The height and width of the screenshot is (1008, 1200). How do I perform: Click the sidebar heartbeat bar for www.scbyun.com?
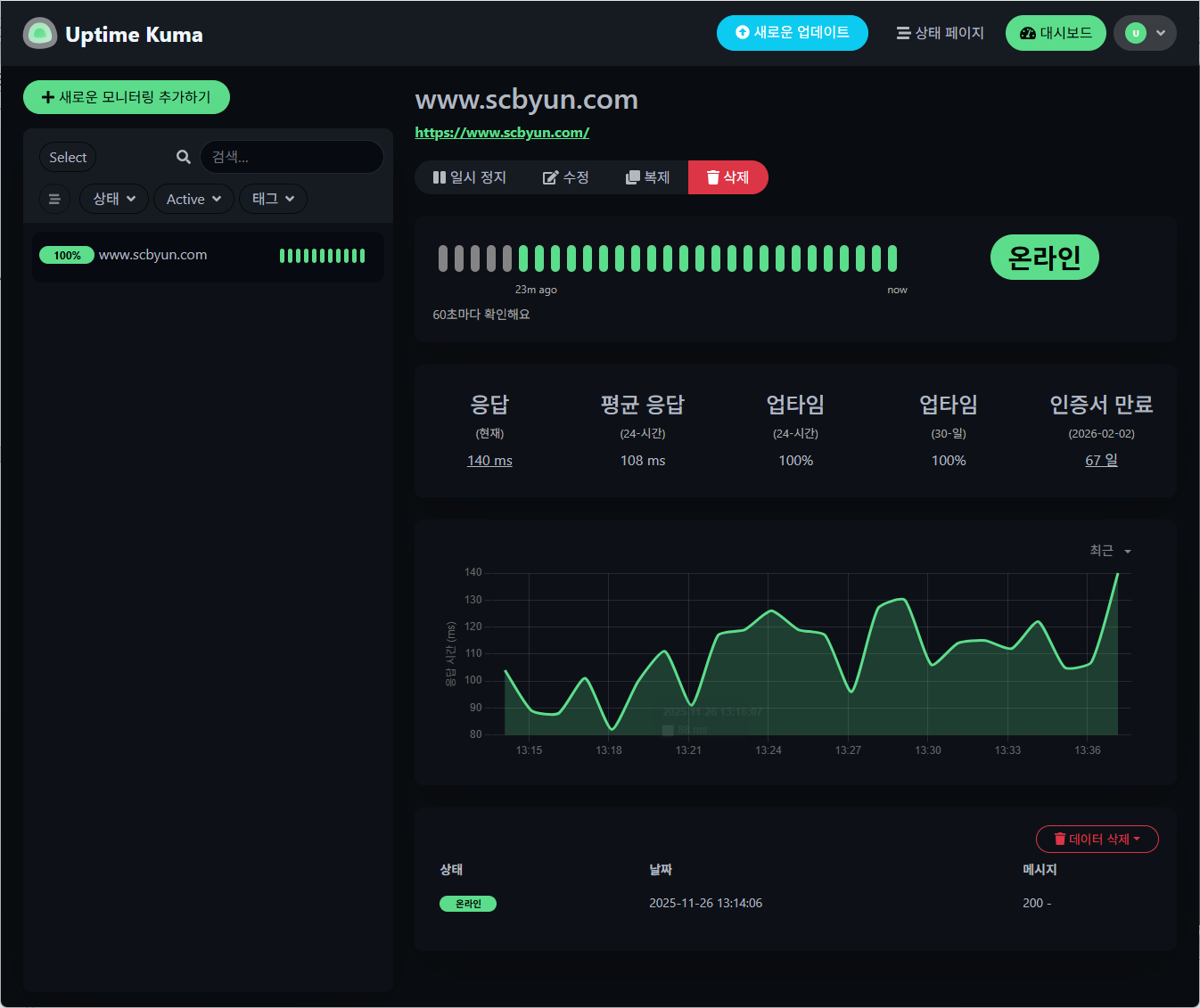(322, 256)
